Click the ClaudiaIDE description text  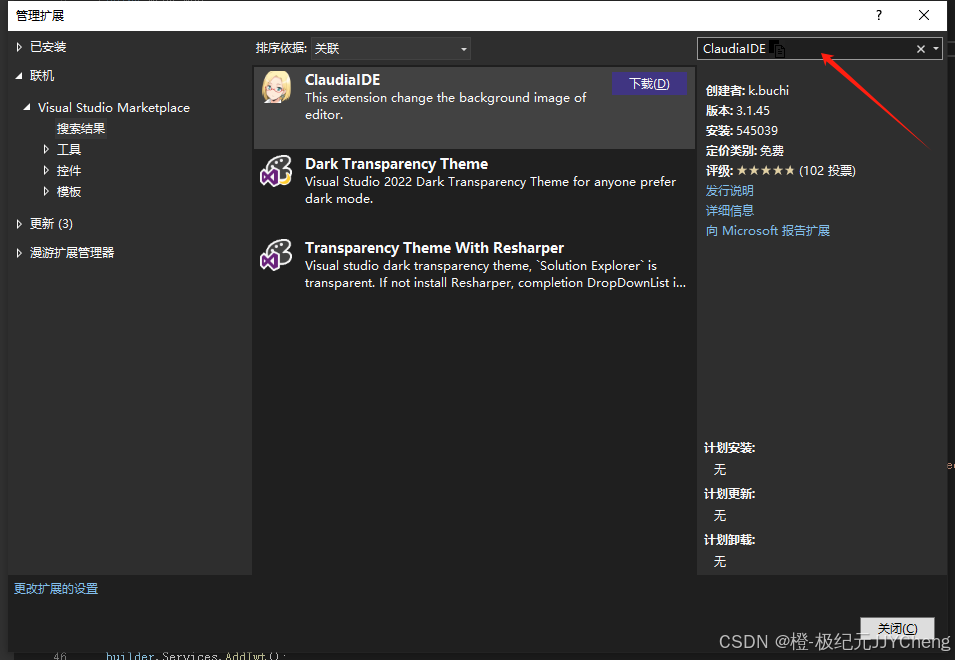445,106
